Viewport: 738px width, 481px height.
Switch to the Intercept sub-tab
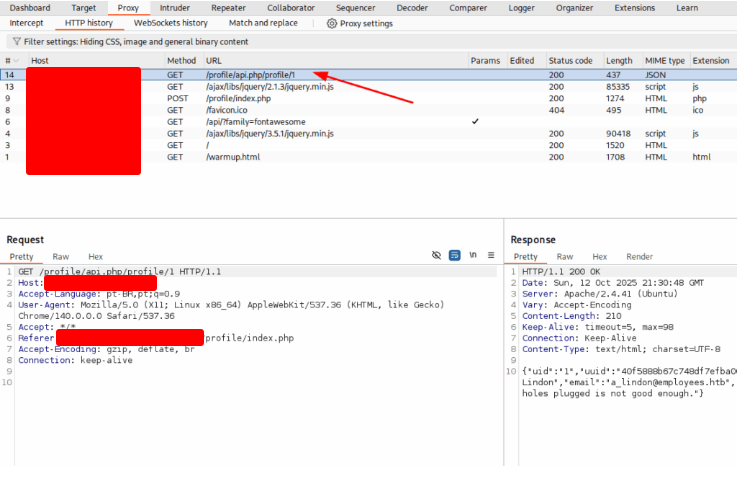[26, 23]
